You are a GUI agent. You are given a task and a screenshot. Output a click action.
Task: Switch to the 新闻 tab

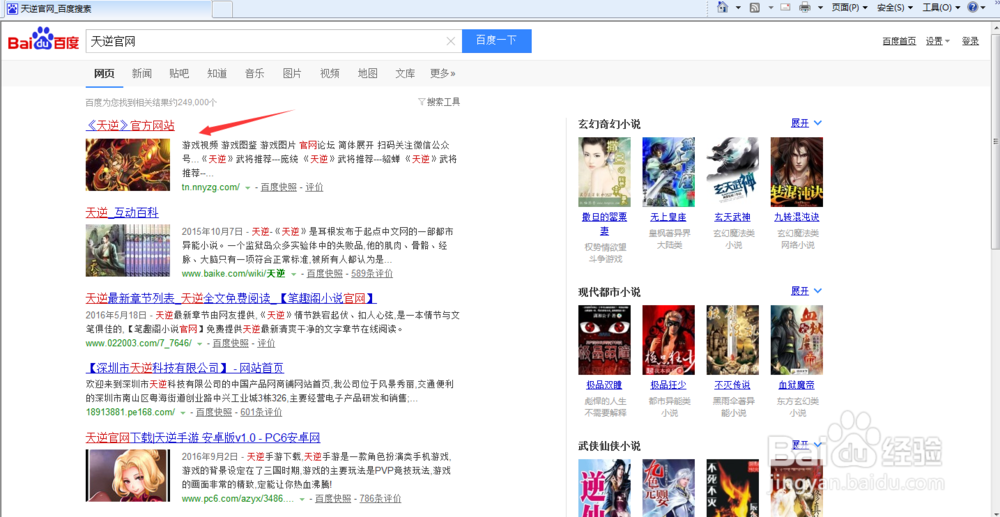pyautogui.click(x=142, y=73)
